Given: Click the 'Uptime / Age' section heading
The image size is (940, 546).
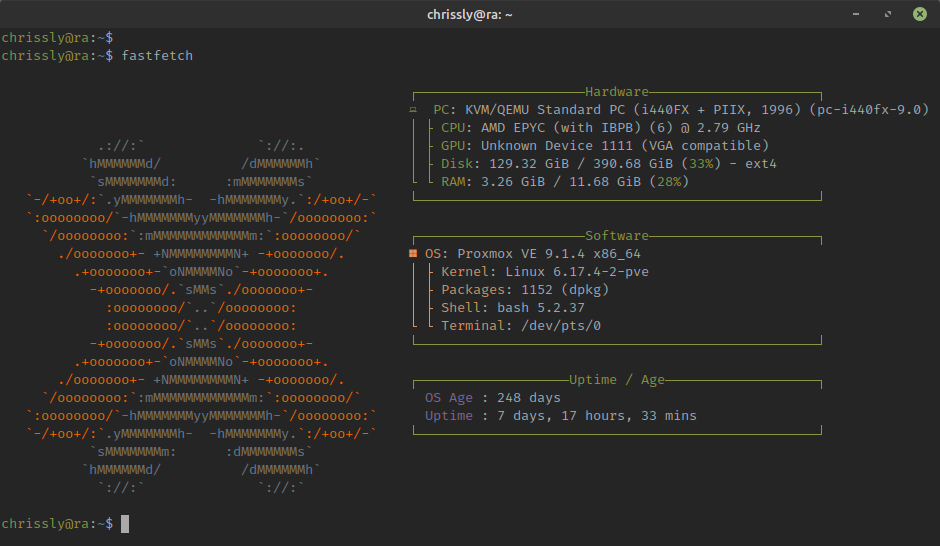Looking at the screenshot, I should click(617, 379).
